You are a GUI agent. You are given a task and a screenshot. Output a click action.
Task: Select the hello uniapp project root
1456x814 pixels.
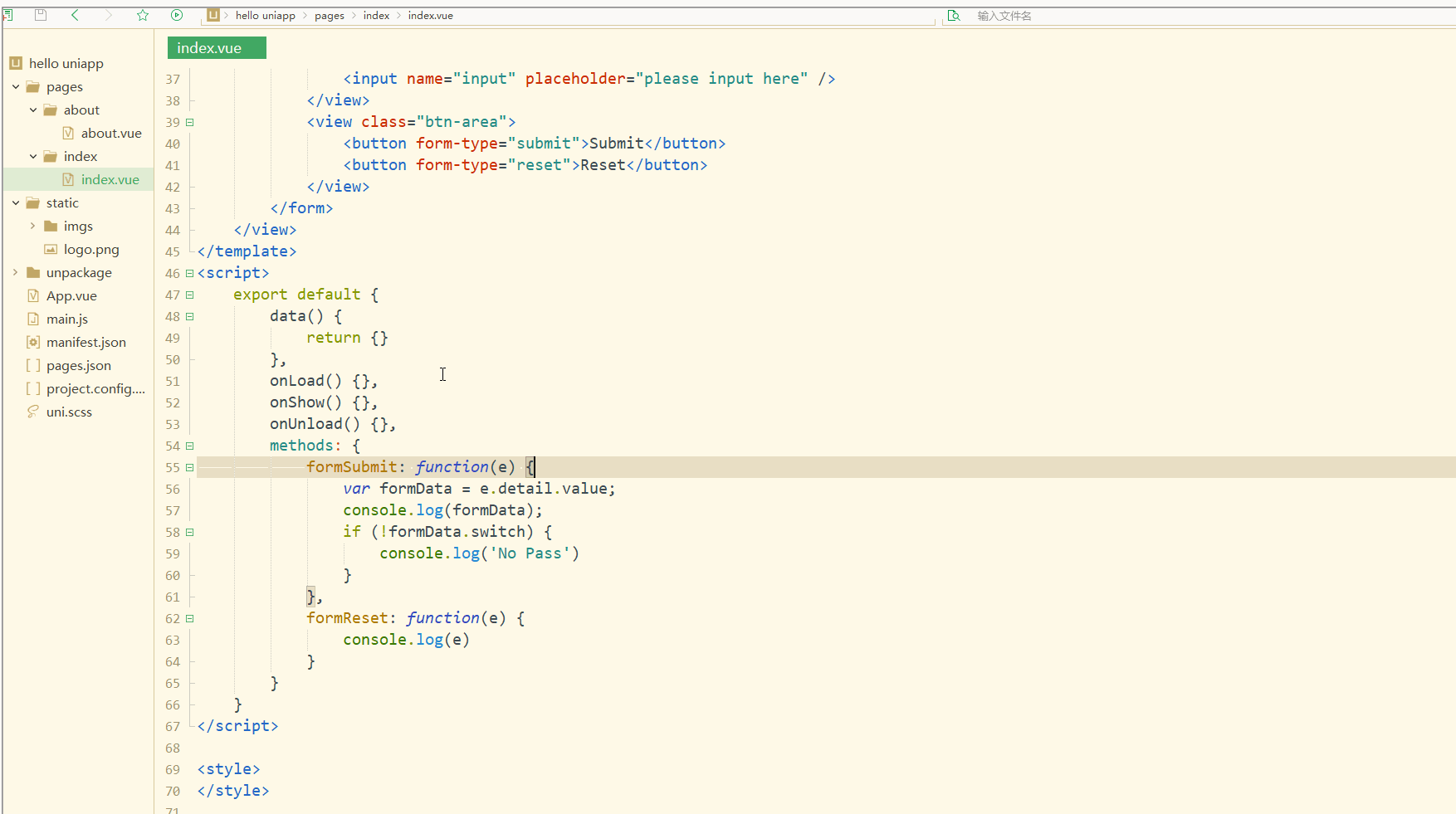click(66, 63)
